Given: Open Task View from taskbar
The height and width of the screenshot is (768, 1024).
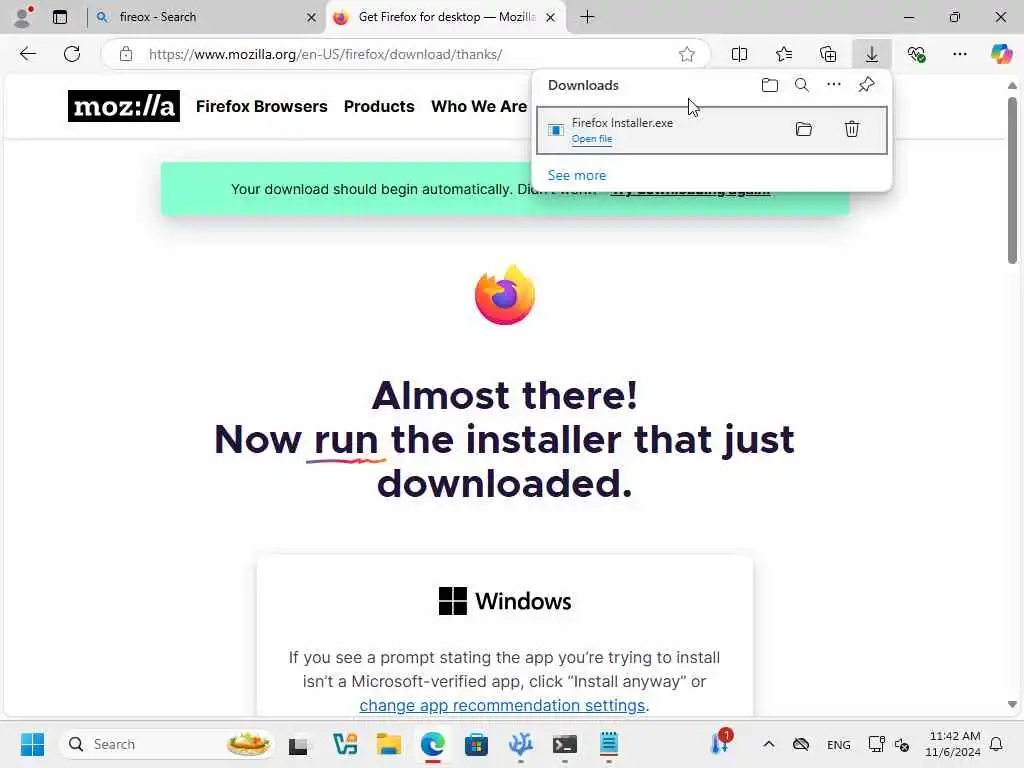Looking at the screenshot, I should click(x=298, y=744).
